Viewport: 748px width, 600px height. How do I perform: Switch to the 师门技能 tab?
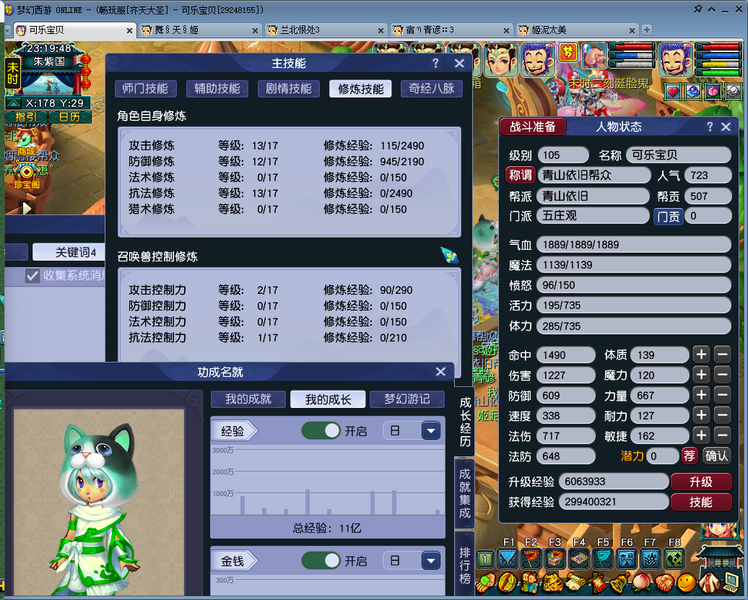point(145,89)
